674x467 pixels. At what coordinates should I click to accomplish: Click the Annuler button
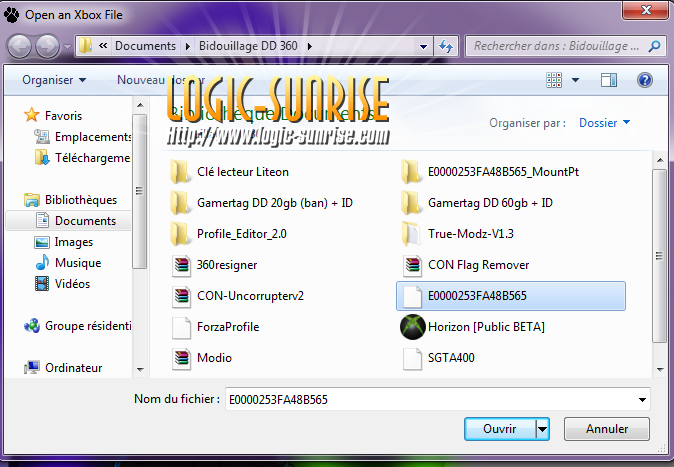(x=607, y=429)
